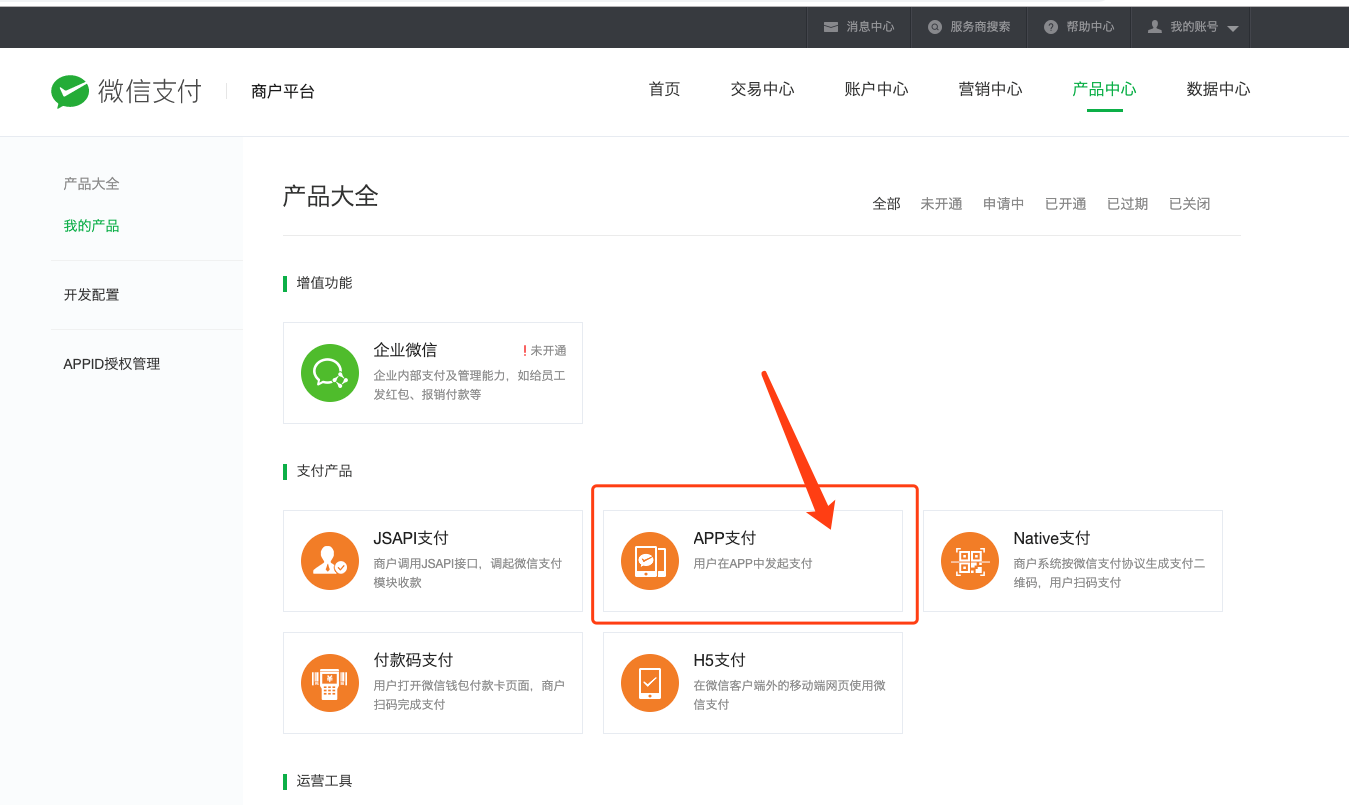Click the 服务商搜索 search icon
This screenshot has width=1349, height=805.
click(935, 27)
